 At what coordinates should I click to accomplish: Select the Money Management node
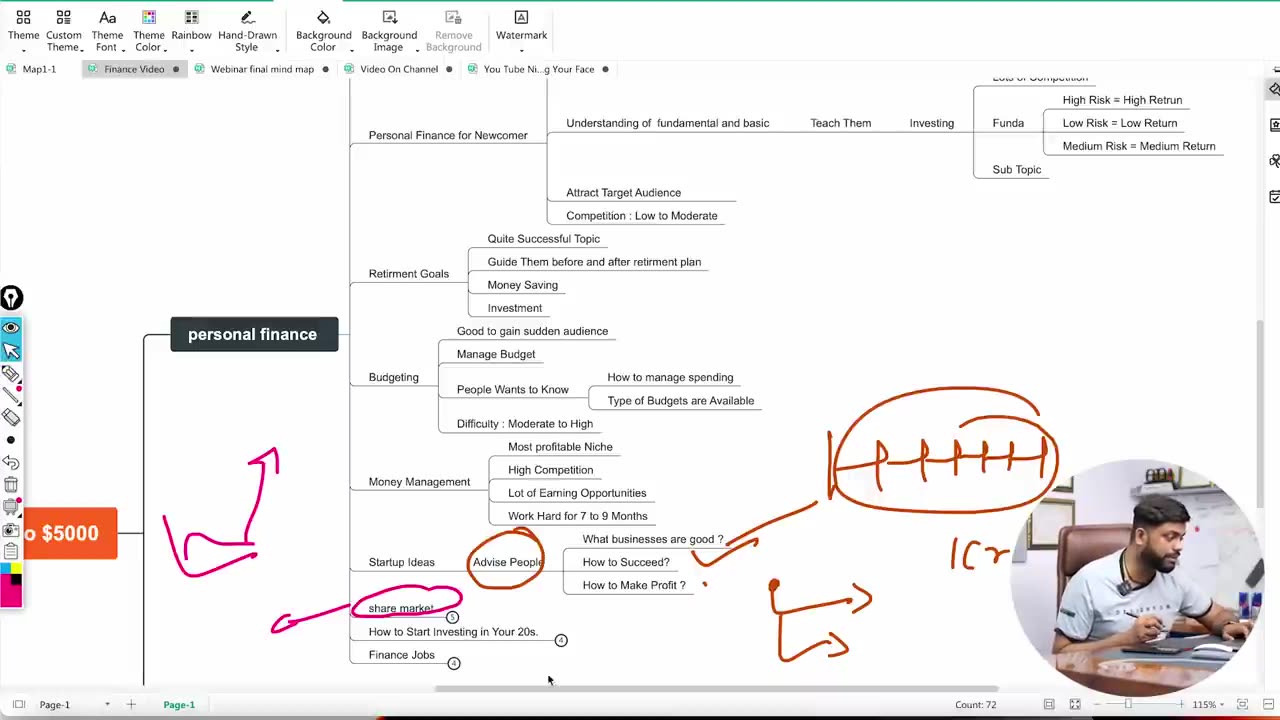point(419,482)
